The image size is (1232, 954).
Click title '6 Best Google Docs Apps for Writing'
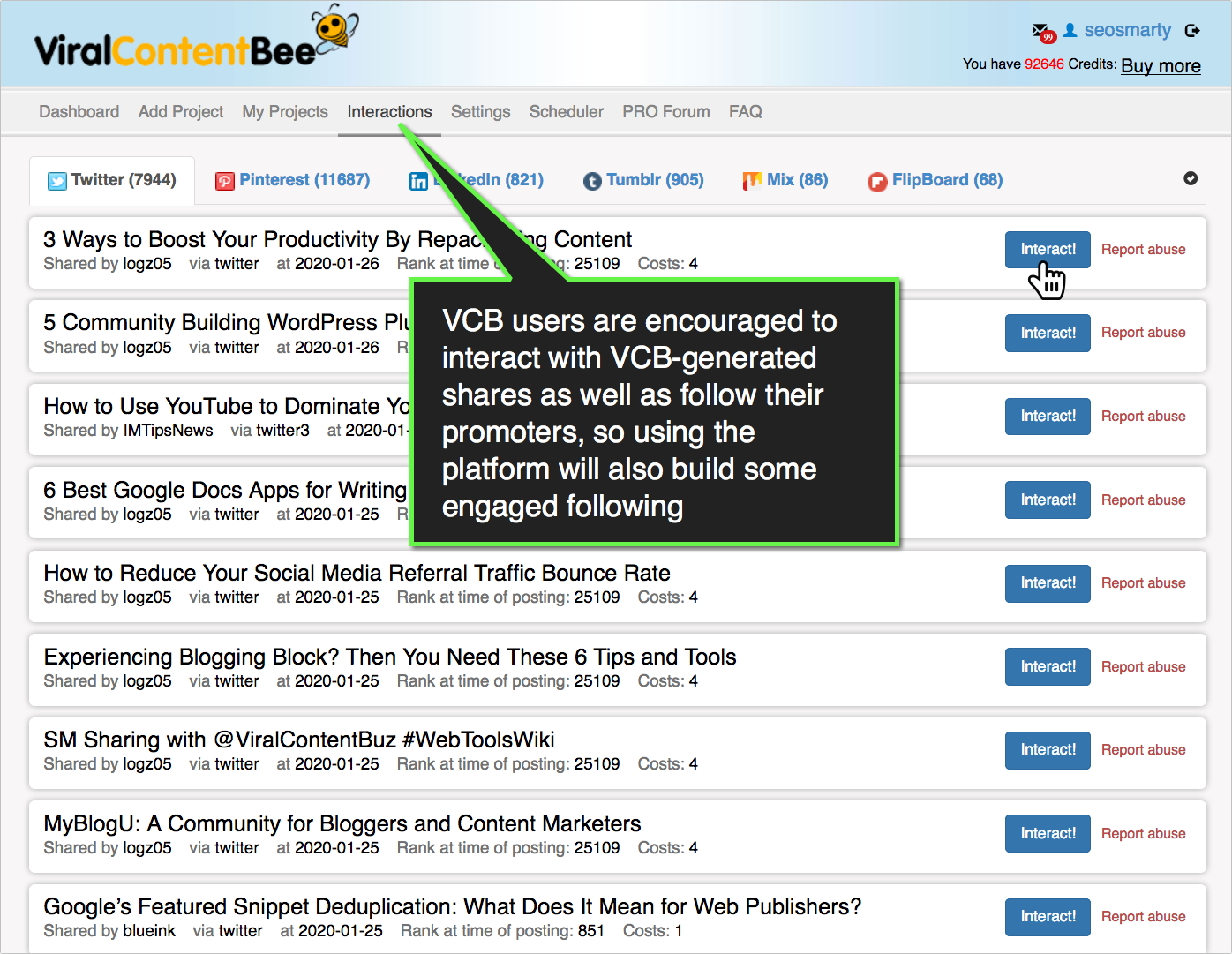(226, 490)
